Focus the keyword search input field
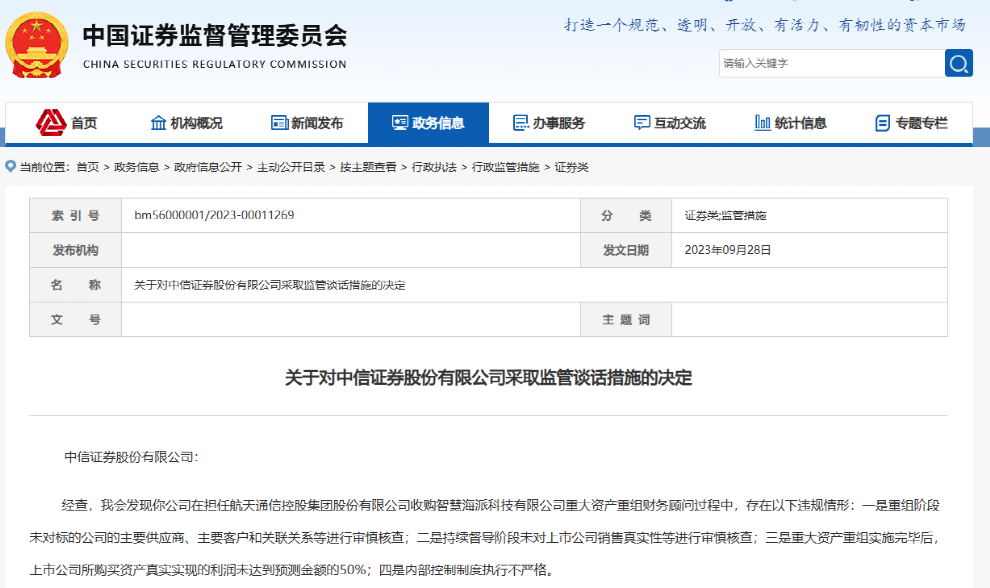The image size is (990, 588). [832, 63]
